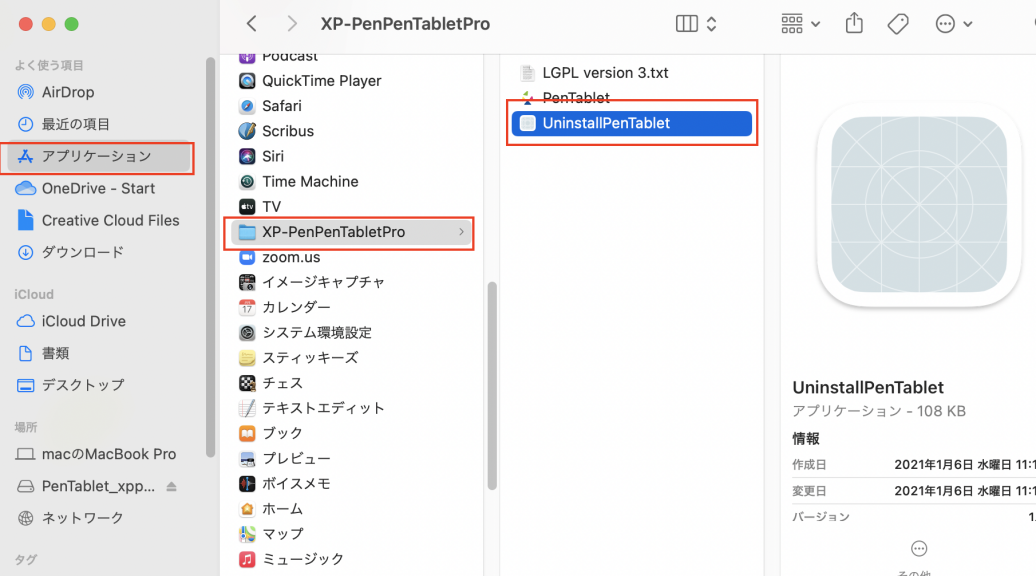This screenshot has height=576, width=1036.
Task: Open the more actions ellipsis dropdown
Action: pyautogui.click(x=953, y=24)
